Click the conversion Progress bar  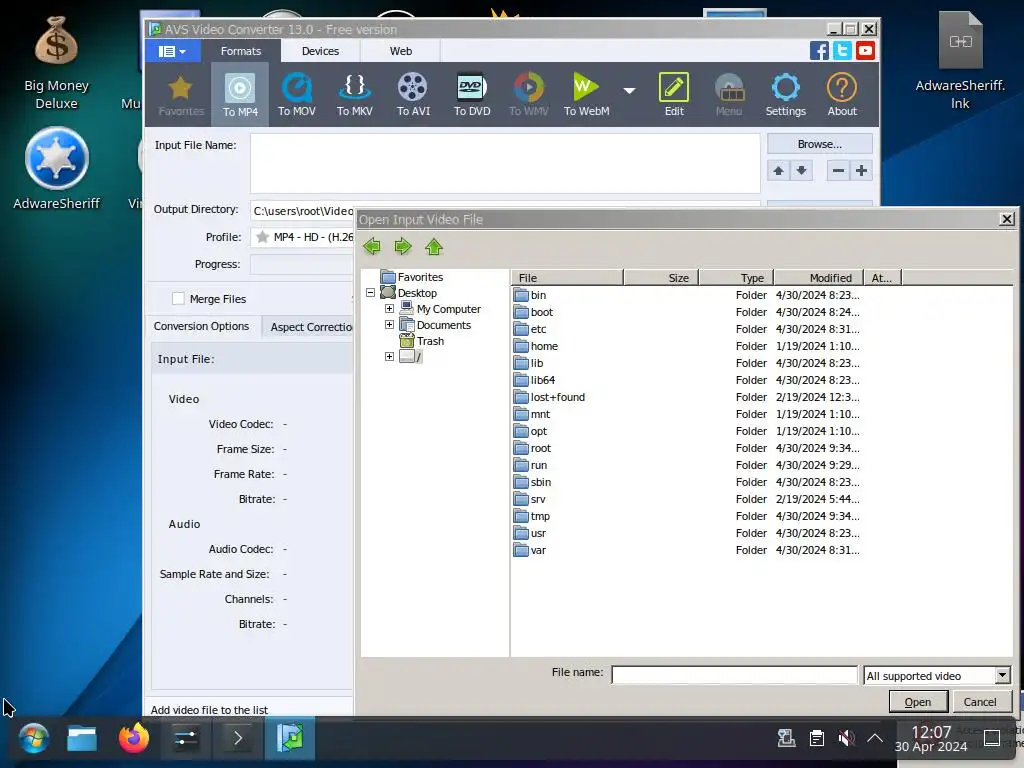pyautogui.click(x=302, y=264)
